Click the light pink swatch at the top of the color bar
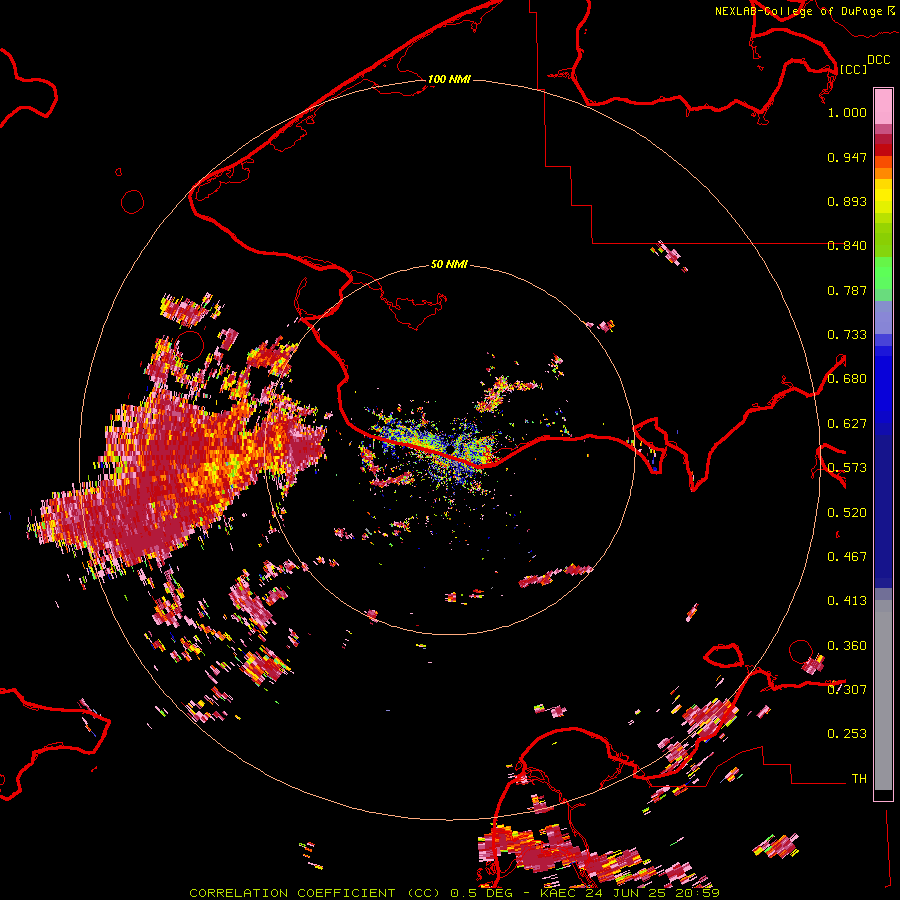 pyautogui.click(x=883, y=107)
